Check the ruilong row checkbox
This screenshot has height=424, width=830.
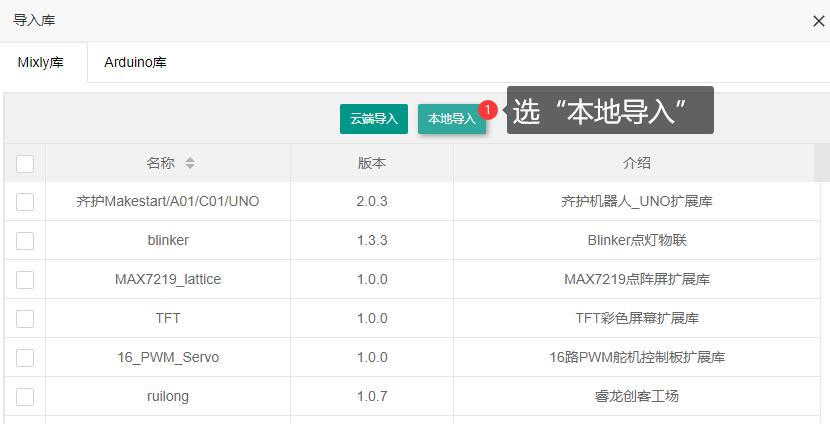[25, 396]
